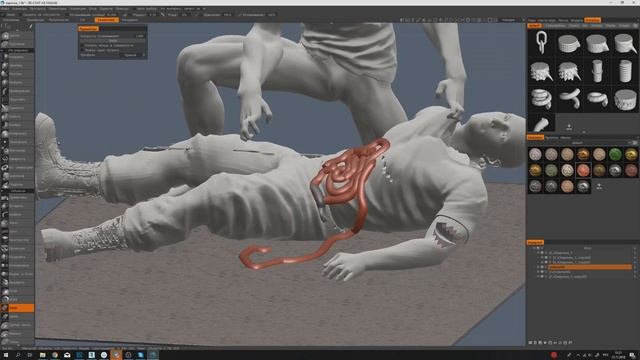
Task: Click the active orange materials panel tab
Action: pos(535,138)
